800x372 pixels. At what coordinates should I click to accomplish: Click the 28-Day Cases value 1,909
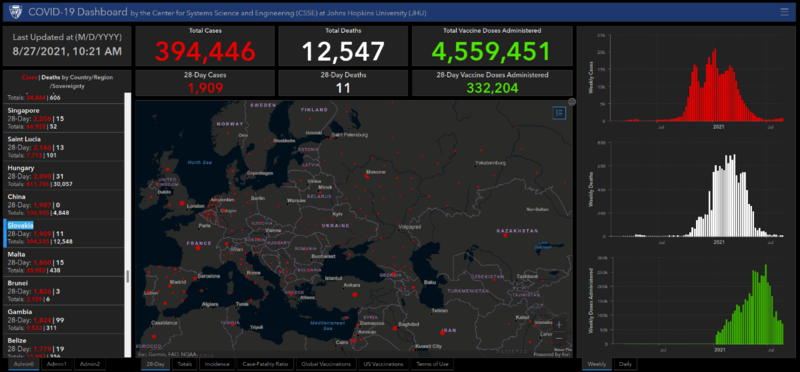(x=205, y=88)
